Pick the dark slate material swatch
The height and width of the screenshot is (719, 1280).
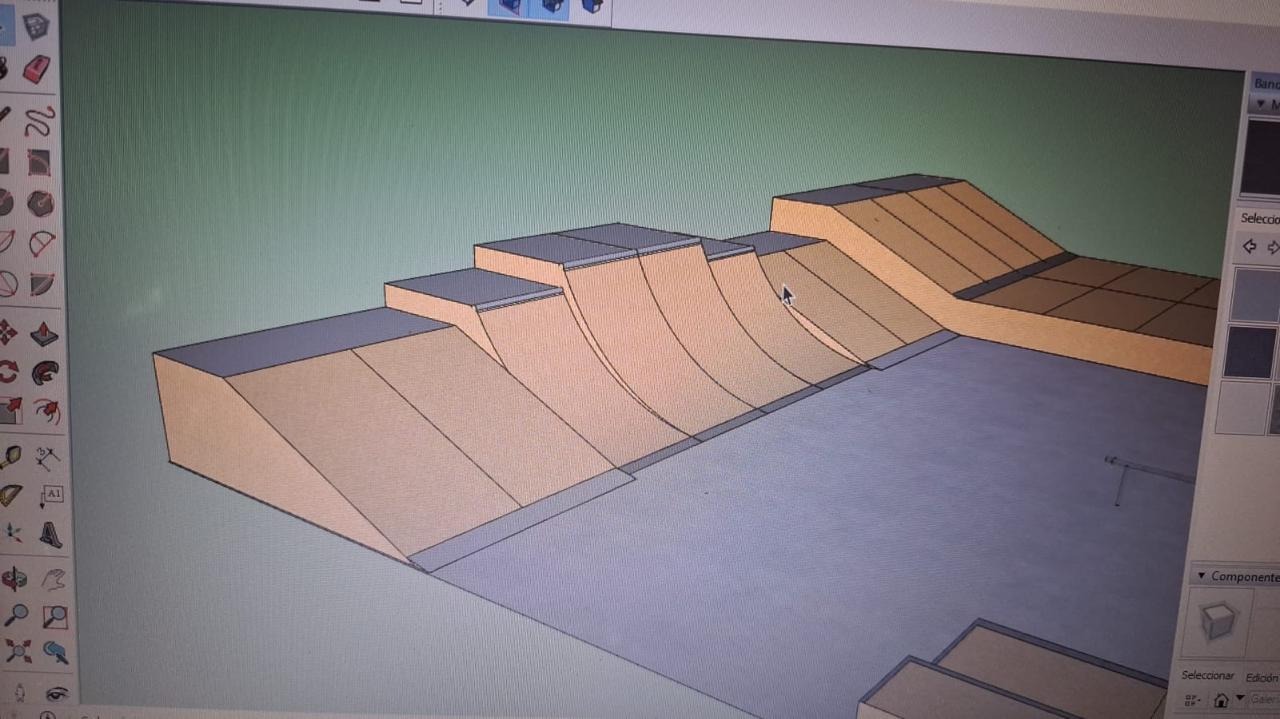coord(1250,352)
